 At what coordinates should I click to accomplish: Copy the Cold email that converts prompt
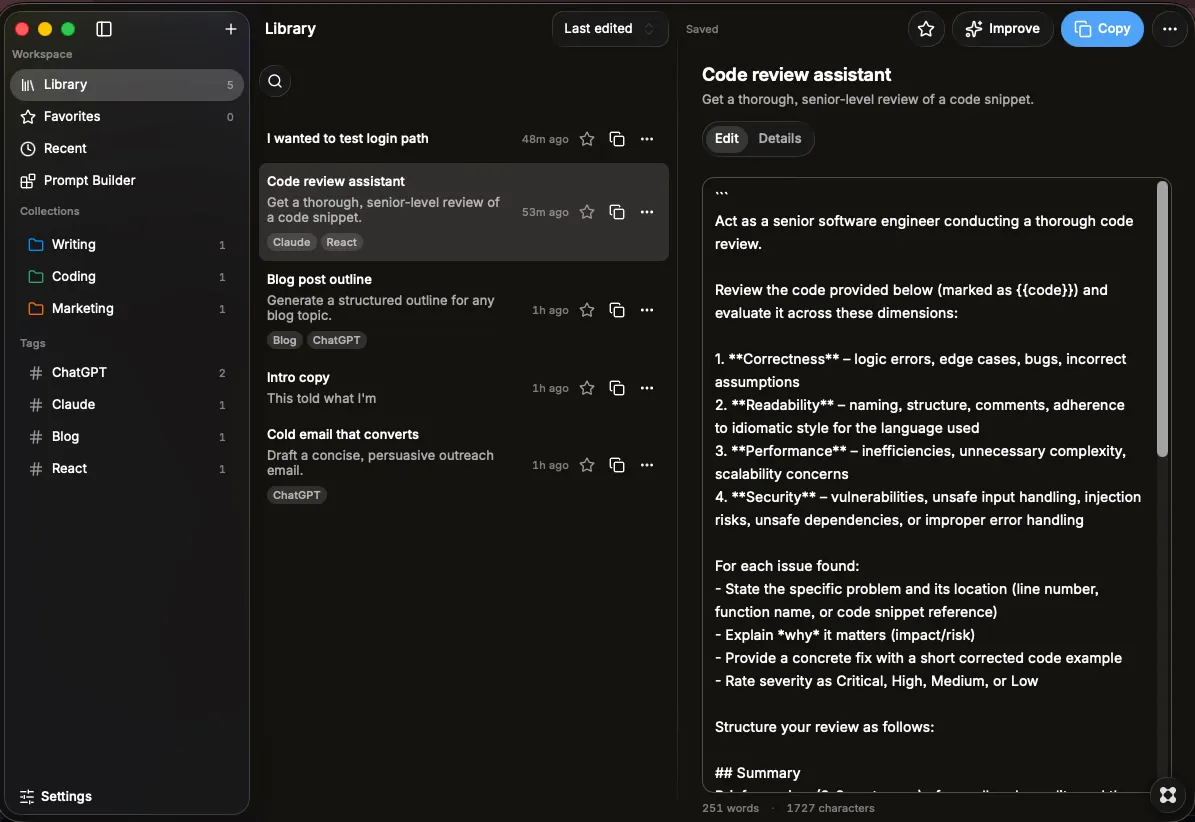point(617,465)
